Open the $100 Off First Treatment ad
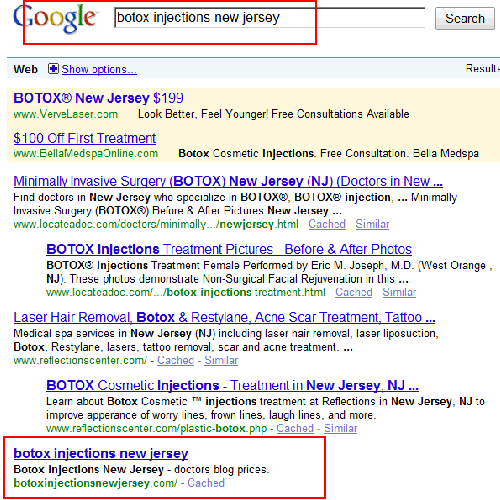The image size is (500, 500). pyautogui.click(x=85, y=138)
